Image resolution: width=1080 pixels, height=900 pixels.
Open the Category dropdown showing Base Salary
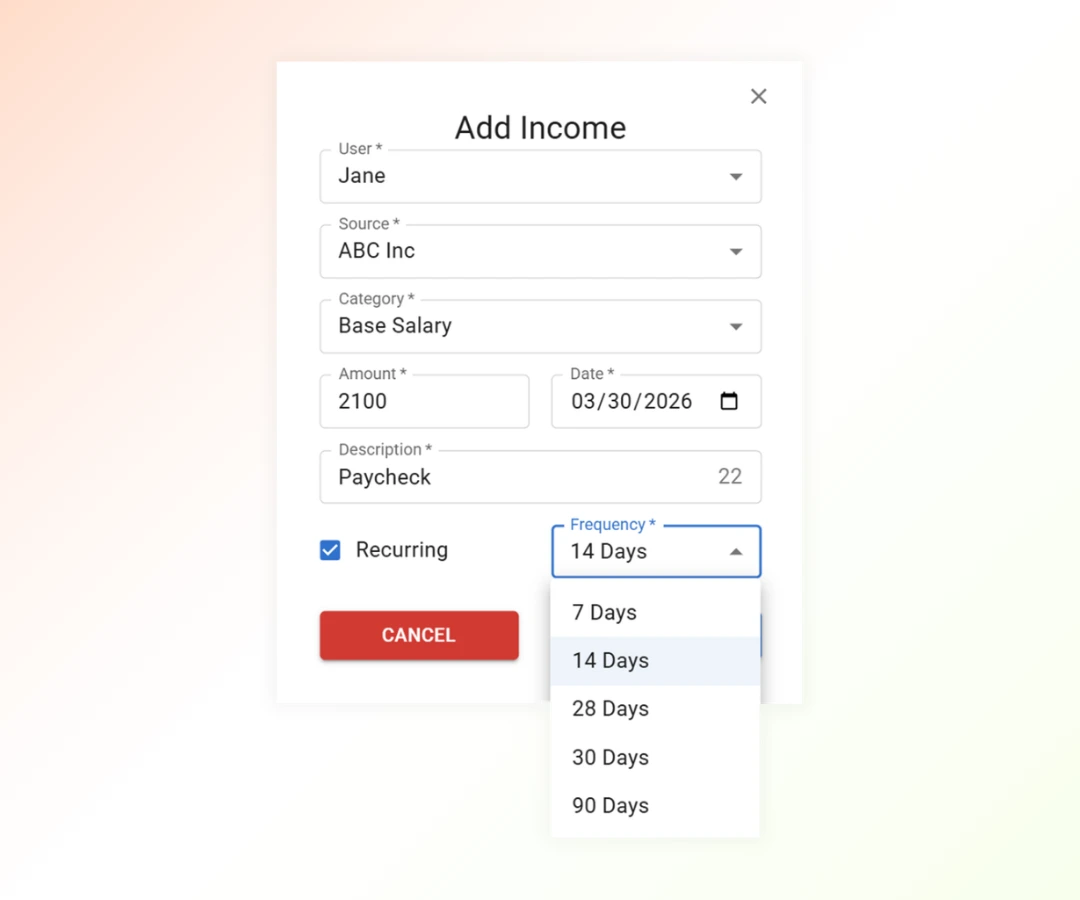click(540, 326)
